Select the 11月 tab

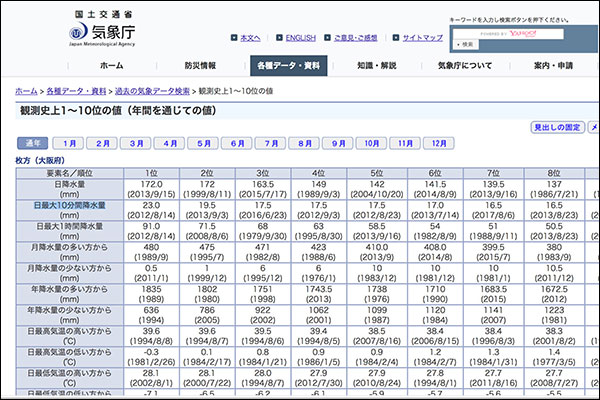406,143
